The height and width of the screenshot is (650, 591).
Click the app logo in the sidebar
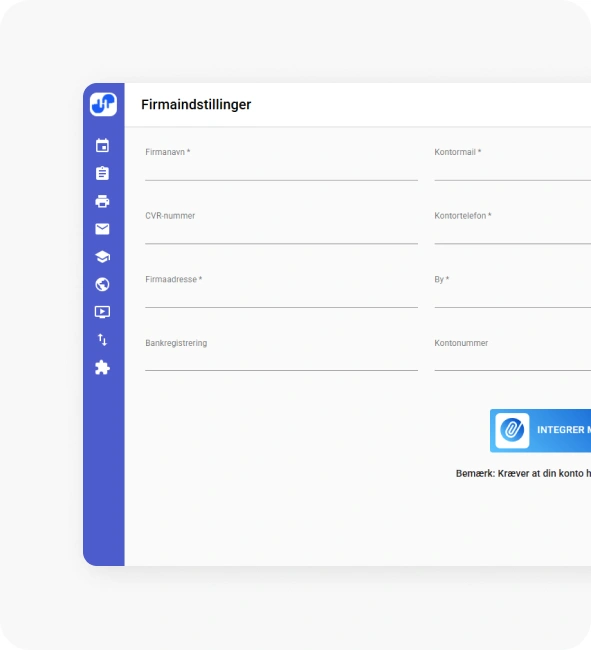click(x=103, y=104)
